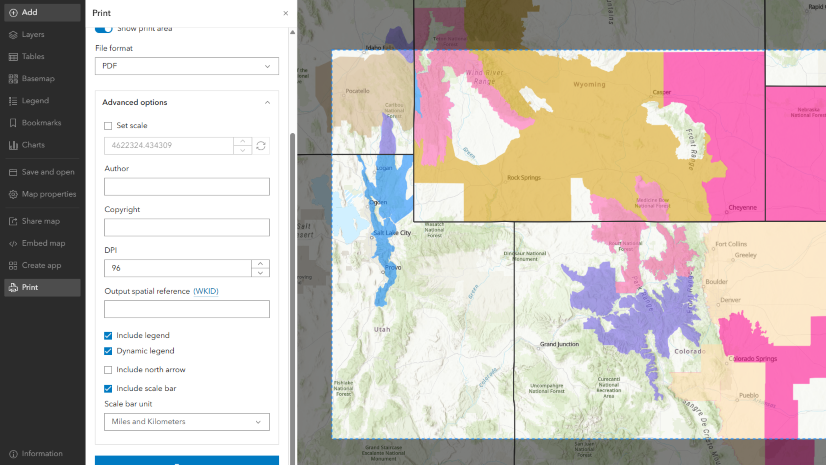Click the scrollbar up arrow in Print panel
Screen dimensions: 826x465
292,32
